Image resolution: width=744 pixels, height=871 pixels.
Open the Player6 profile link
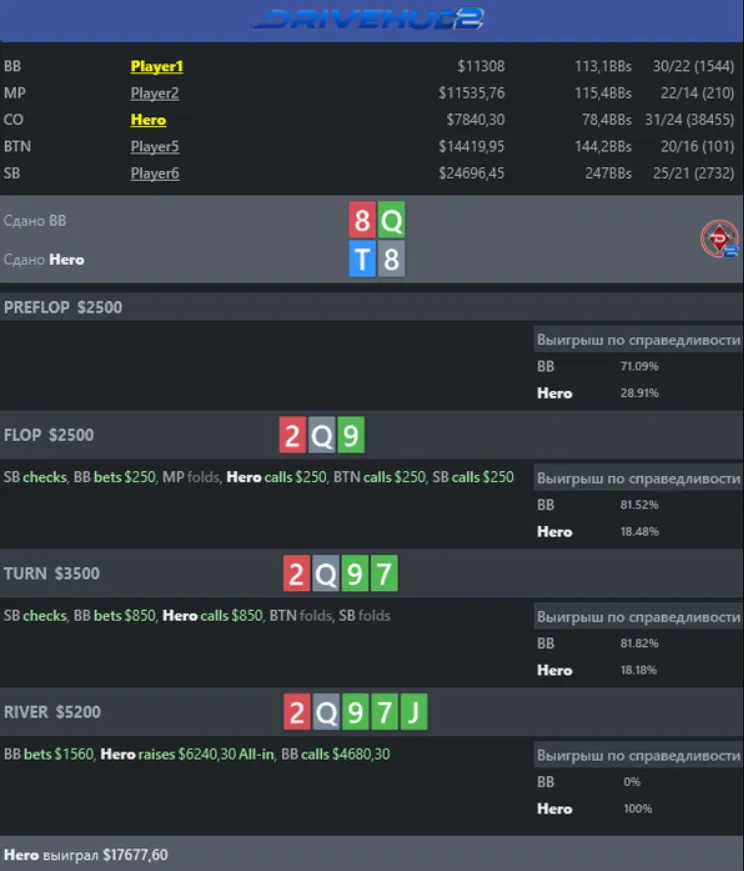pos(154,174)
